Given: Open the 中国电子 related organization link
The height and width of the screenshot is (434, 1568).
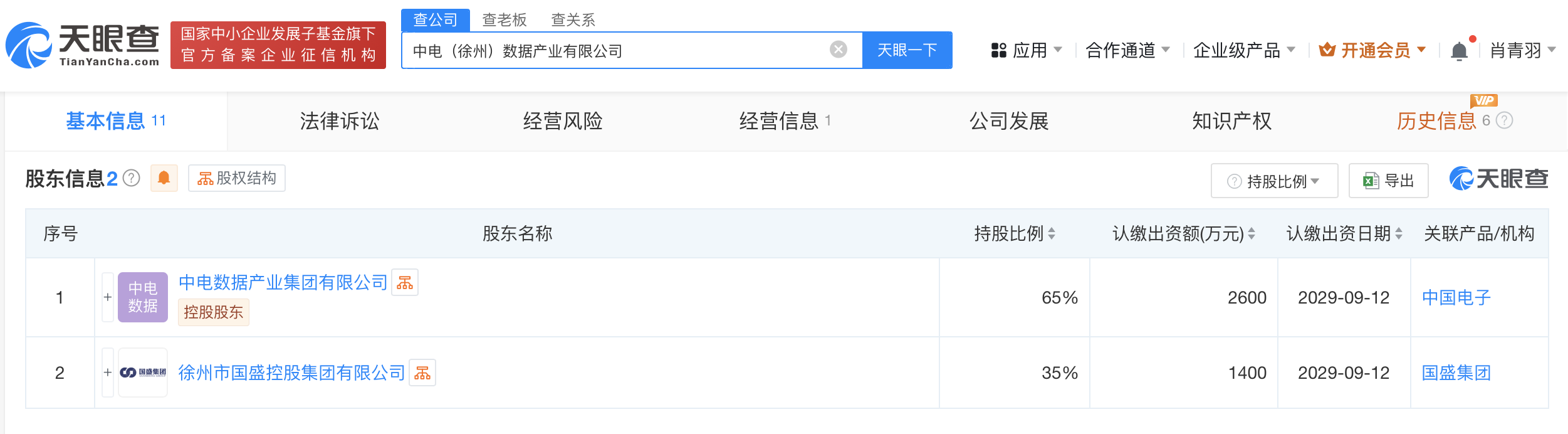Looking at the screenshot, I should pos(1456,297).
